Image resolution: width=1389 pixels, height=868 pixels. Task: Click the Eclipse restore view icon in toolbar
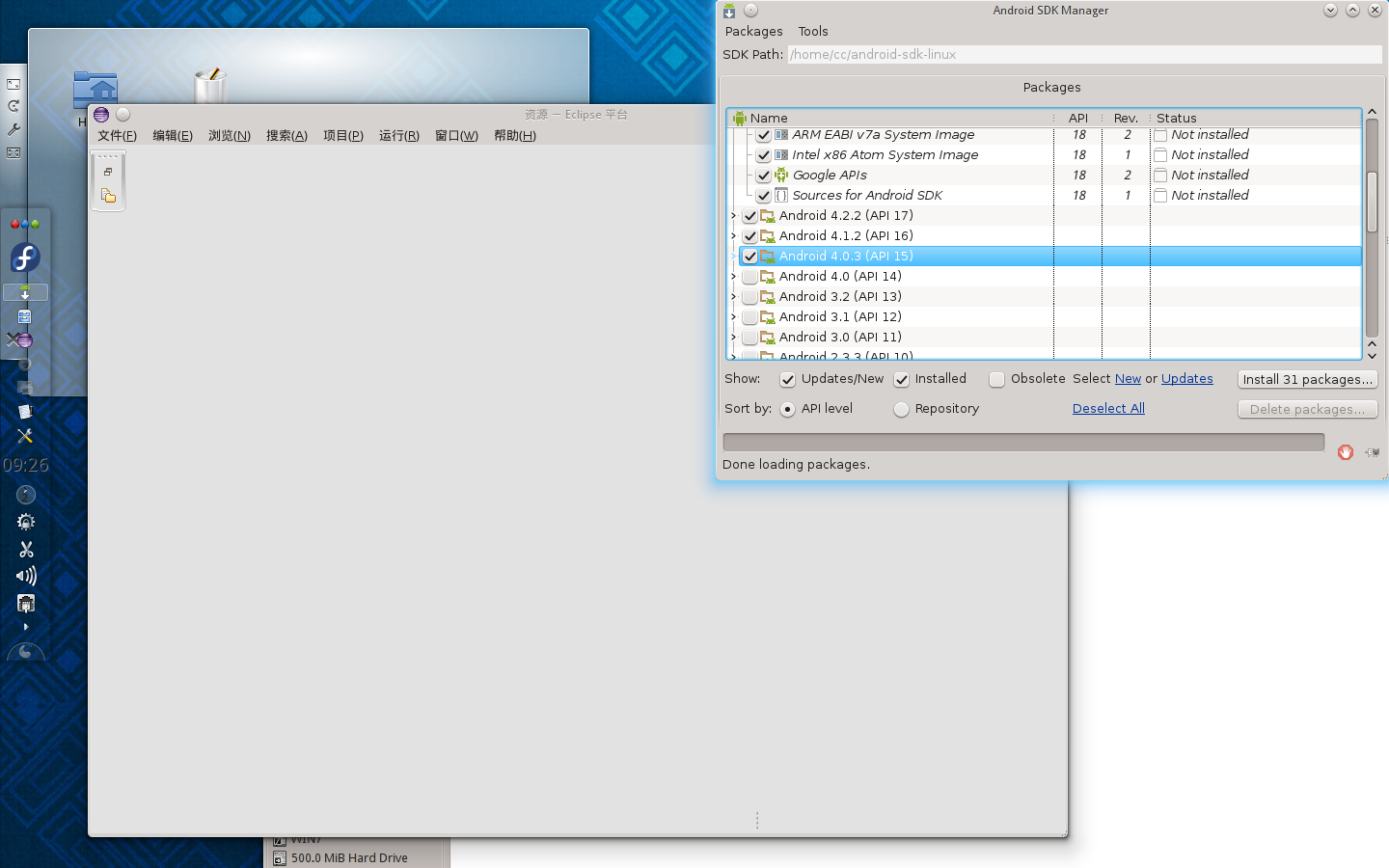point(108,171)
